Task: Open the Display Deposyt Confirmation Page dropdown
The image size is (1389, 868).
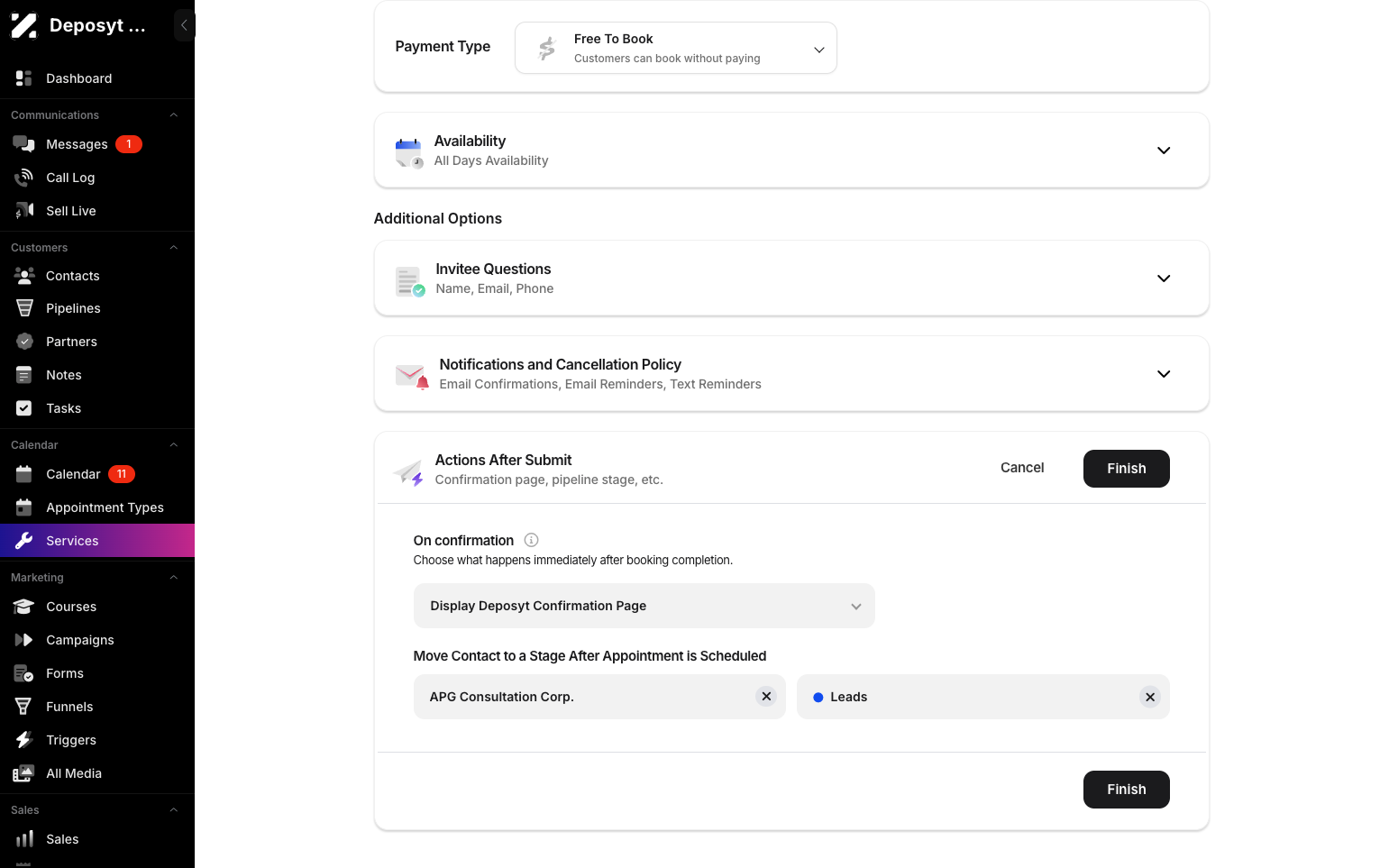Action: 644,606
